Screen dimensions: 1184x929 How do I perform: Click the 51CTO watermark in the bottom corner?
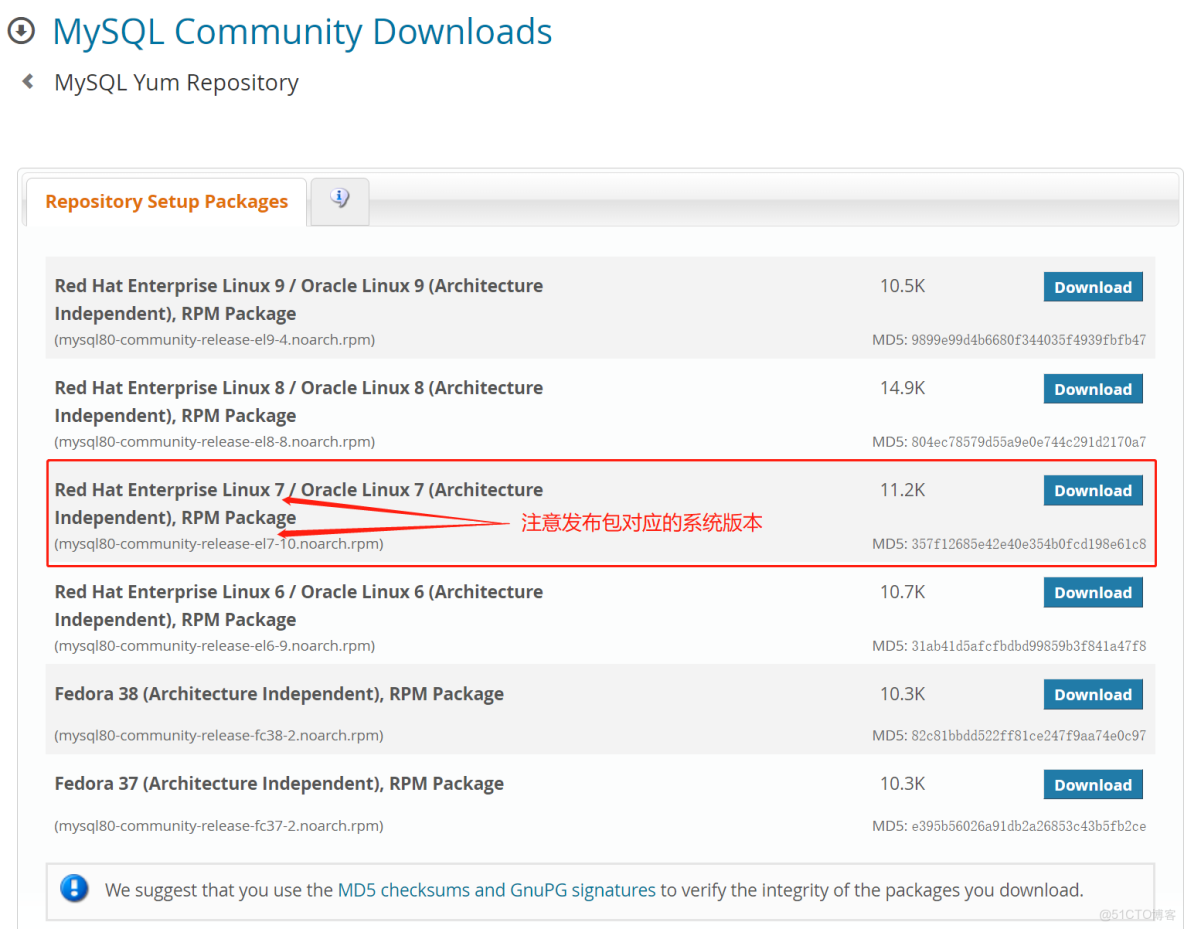click(1138, 914)
